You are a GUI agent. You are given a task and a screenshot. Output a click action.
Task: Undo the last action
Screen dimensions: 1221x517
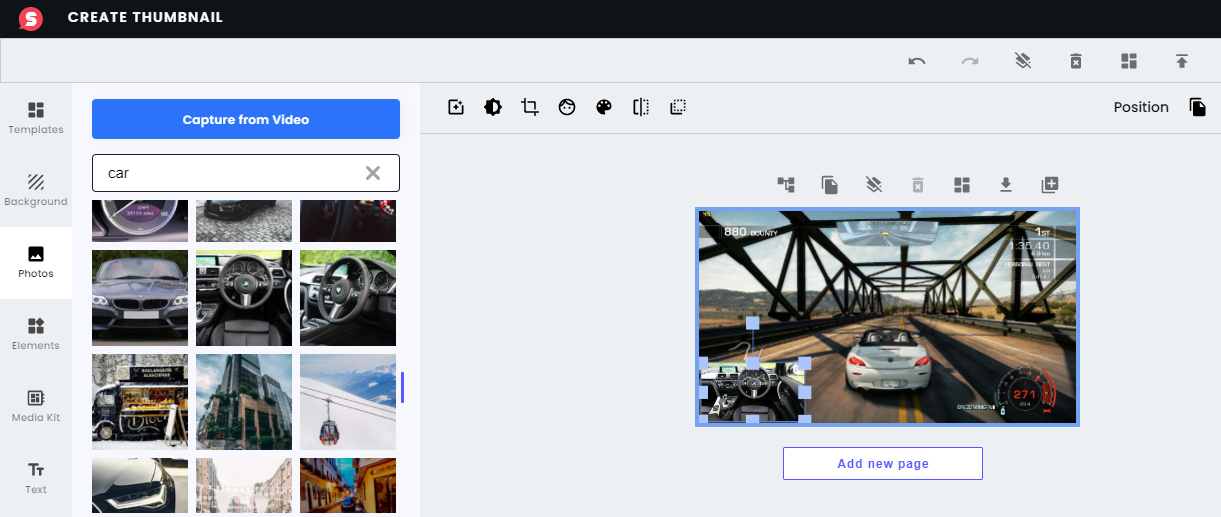917,61
